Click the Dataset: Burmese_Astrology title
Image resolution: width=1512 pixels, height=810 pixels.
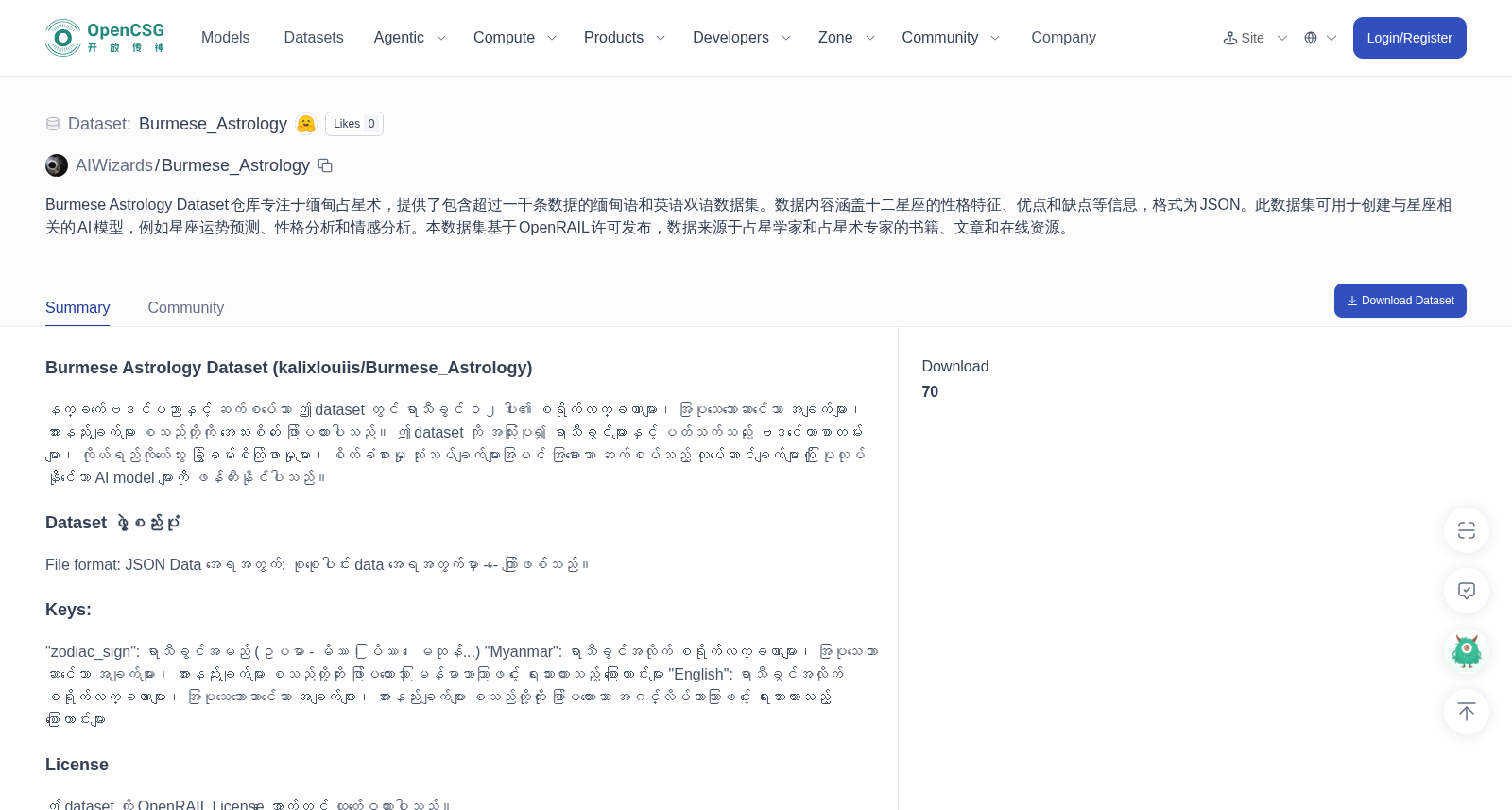click(178, 124)
